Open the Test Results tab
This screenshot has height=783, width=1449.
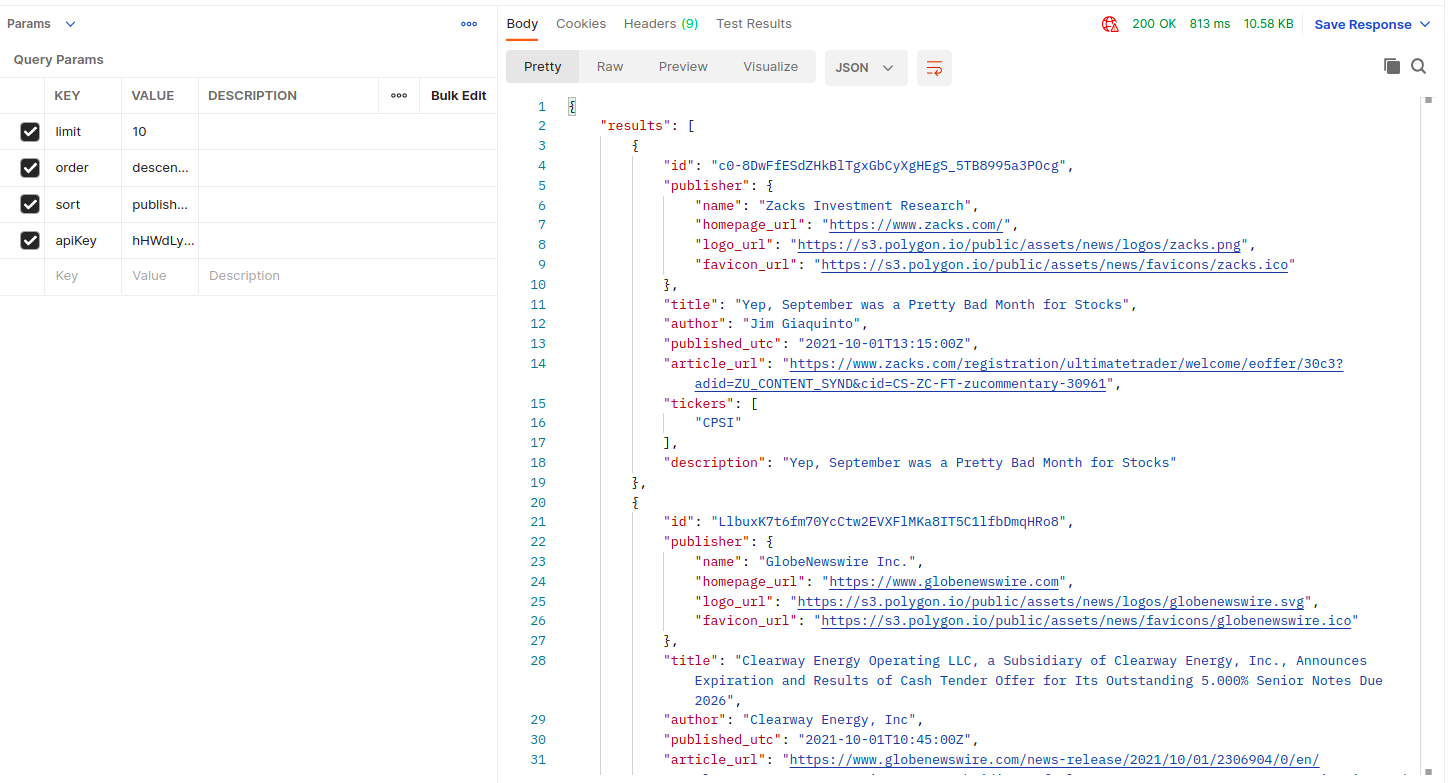point(754,24)
